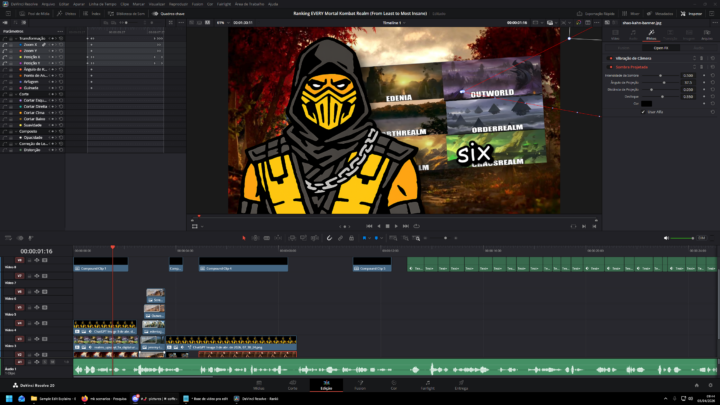Toggle the Quadros-chave panel button
The width and height of the screenshot is (720, 405).
click(169, 14)
